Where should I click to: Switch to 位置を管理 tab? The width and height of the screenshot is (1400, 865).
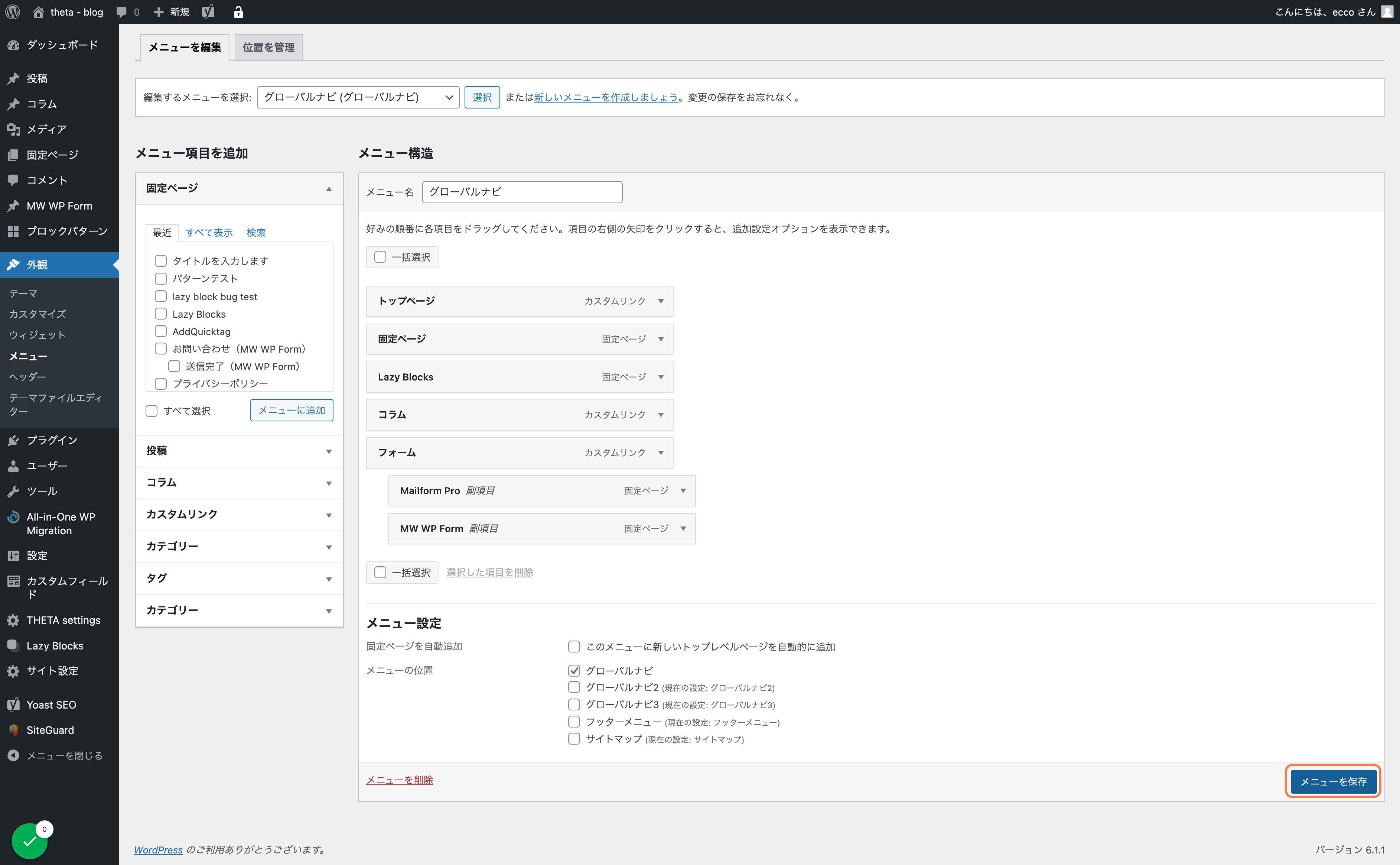tap(269, 48)
